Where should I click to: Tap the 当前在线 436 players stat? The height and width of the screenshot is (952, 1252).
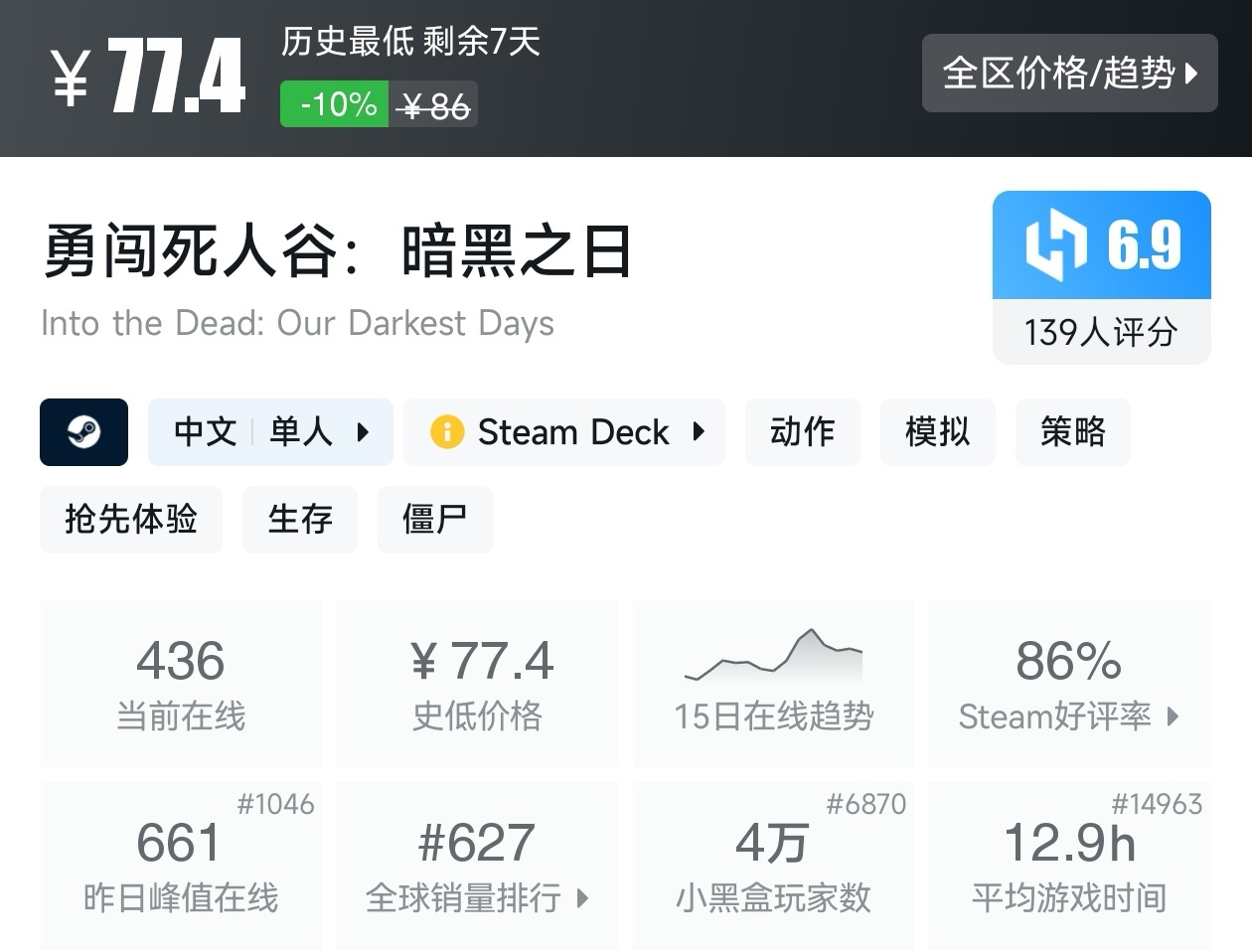(x=181, y=684)
